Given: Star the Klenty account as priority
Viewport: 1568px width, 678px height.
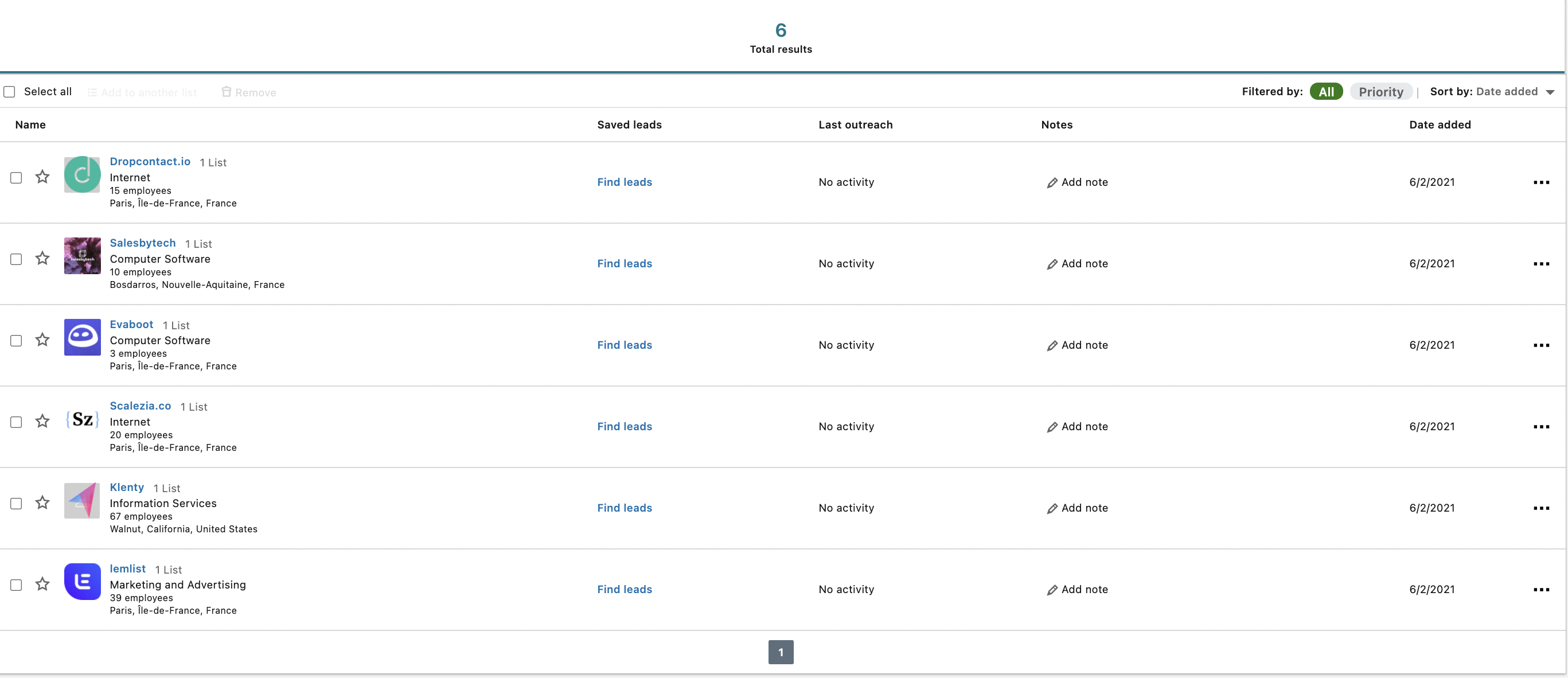Looking at the screenshot, I should coord(42,503).
